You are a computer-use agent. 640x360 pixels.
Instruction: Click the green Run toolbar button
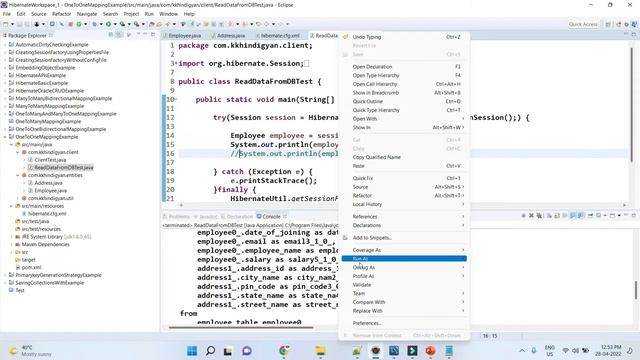click(108, 24)
